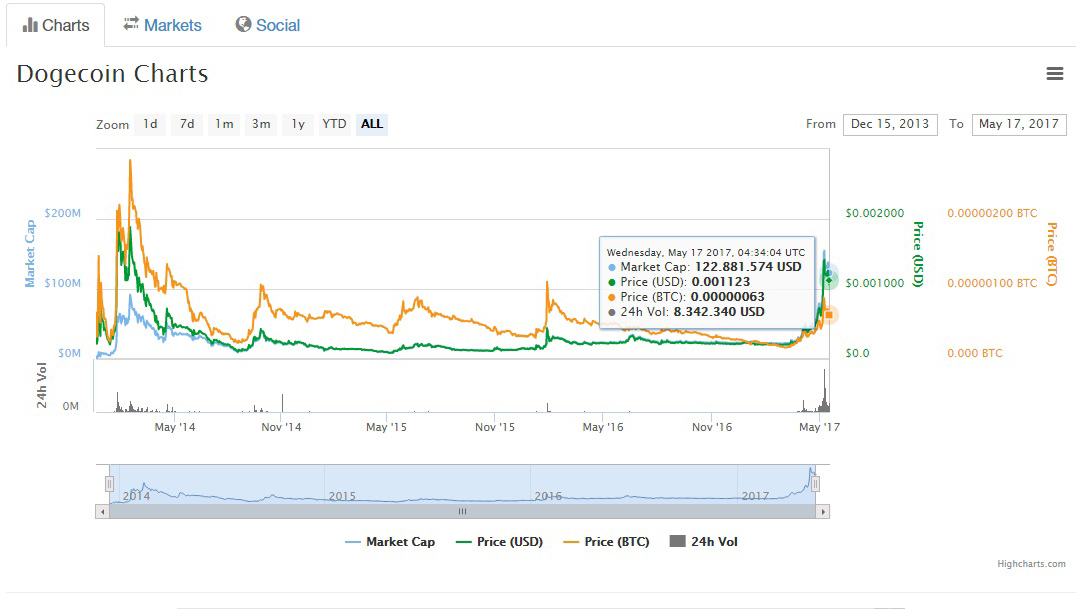This screenshot has width=1081, height=609.
Task: Click the Dogecoin Charts heading
Action: coord(112,74)
